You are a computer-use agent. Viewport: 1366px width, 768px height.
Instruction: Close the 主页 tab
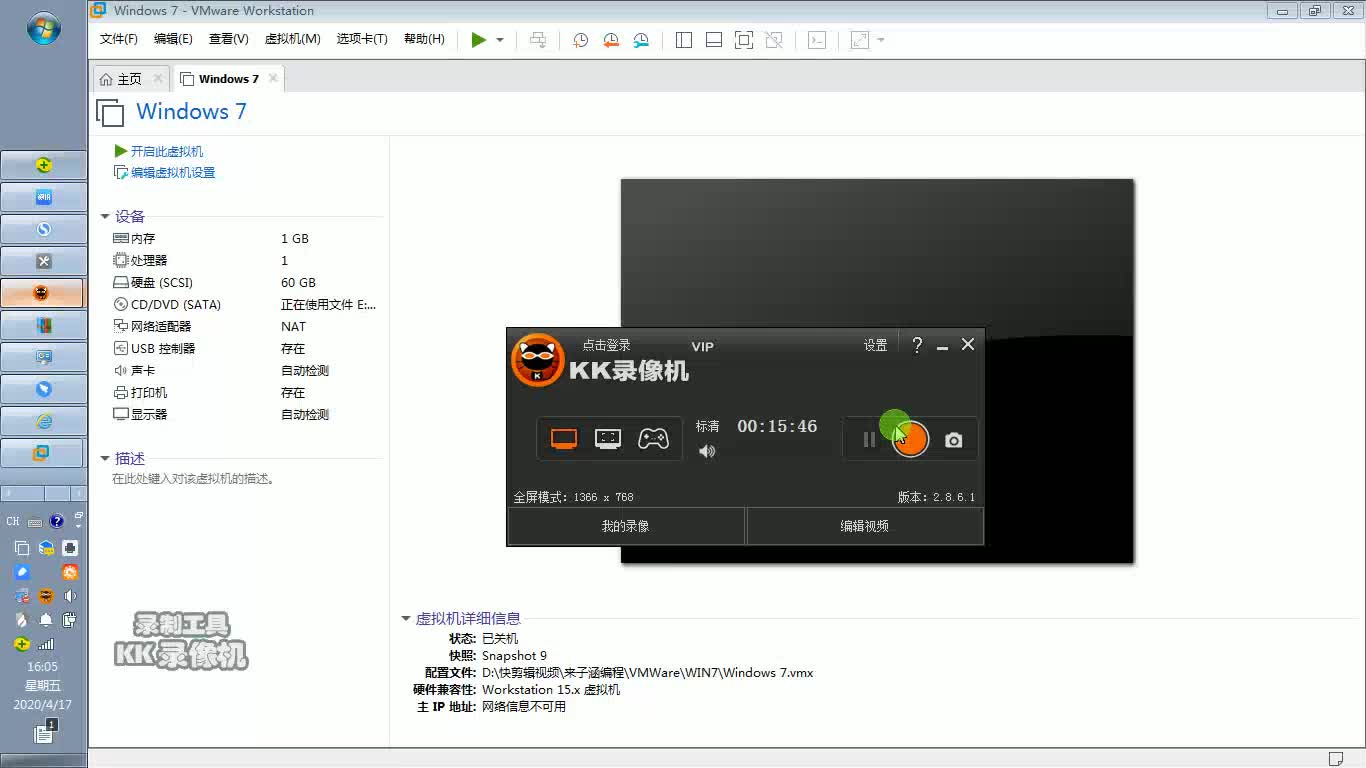[x=157, y=78]
